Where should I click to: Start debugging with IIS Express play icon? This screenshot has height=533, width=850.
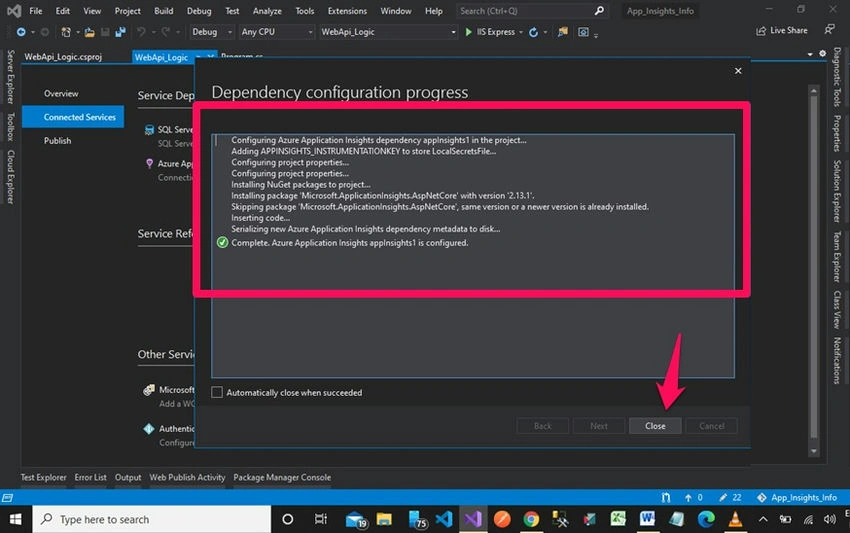(x=468, y=32)
